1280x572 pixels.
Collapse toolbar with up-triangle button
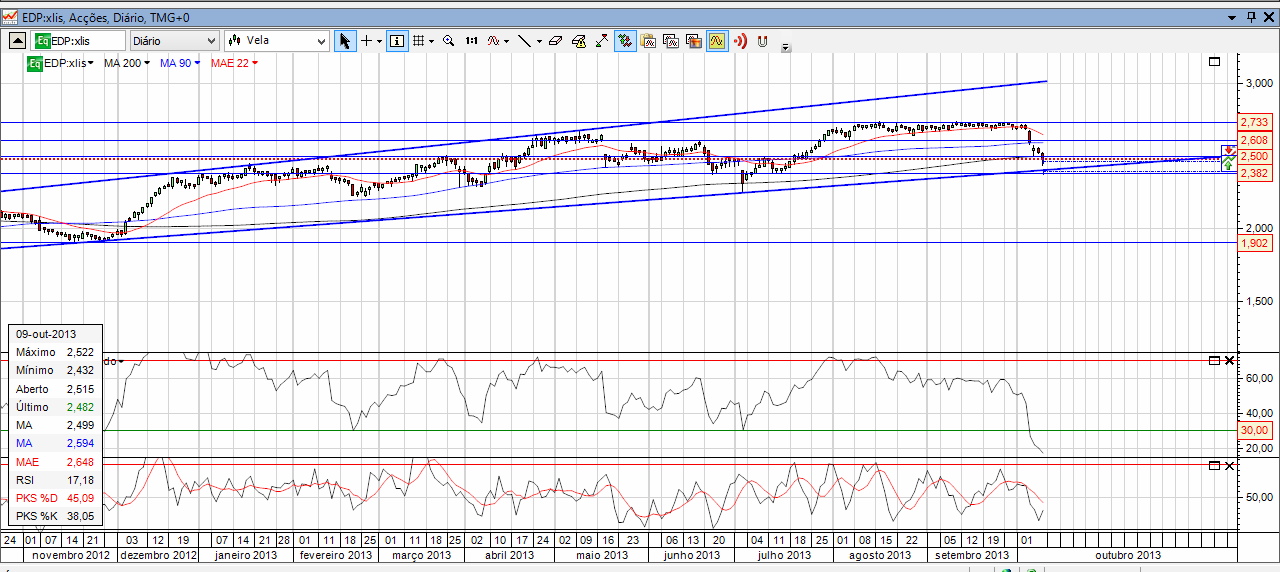point(18,41)
